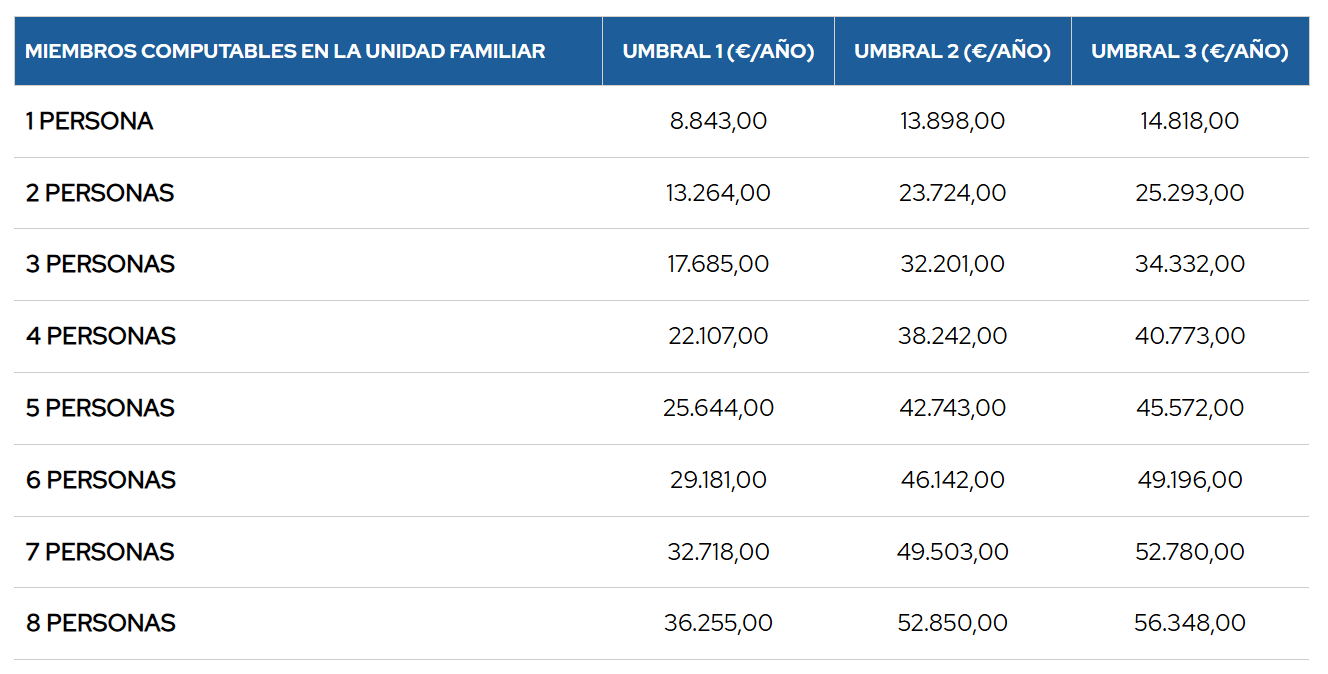
Task: Click the 56.348,00 value cell
Action: click(x=1189, y=623)
